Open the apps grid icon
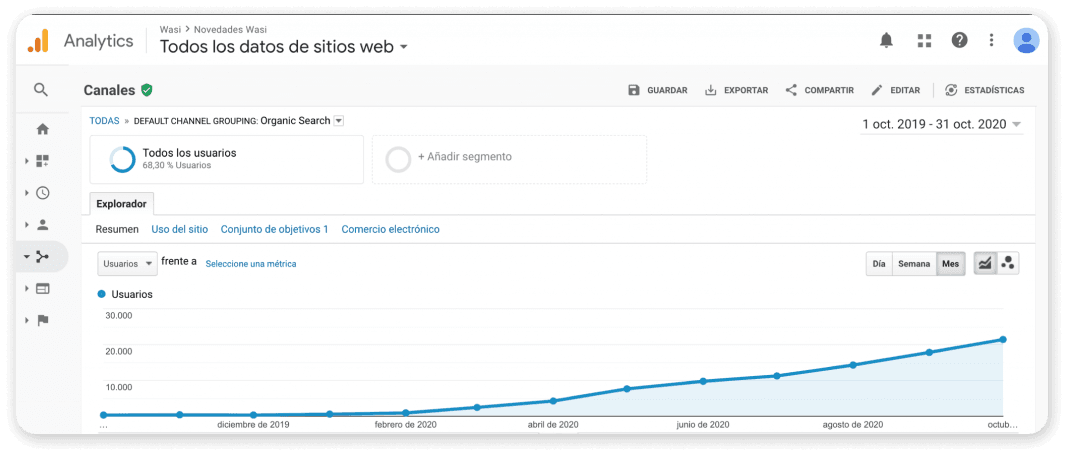Viewport: 1068px width, 456px height. coord(924,41)
